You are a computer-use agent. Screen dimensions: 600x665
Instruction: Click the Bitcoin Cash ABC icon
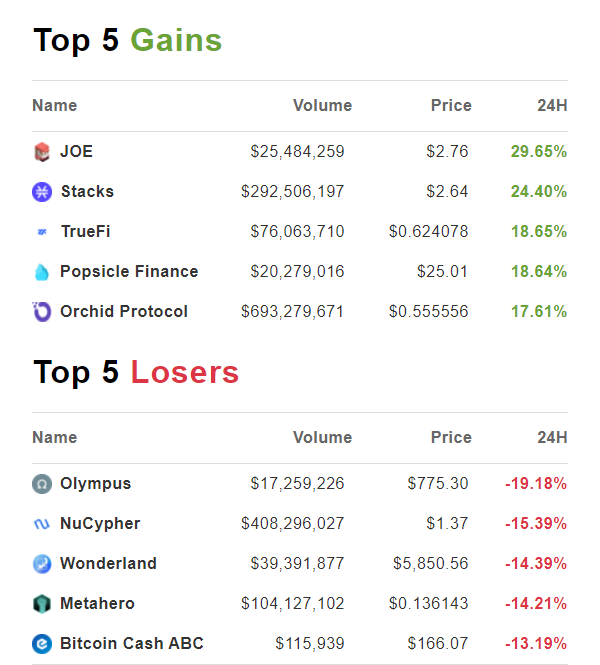coord(41,644)
